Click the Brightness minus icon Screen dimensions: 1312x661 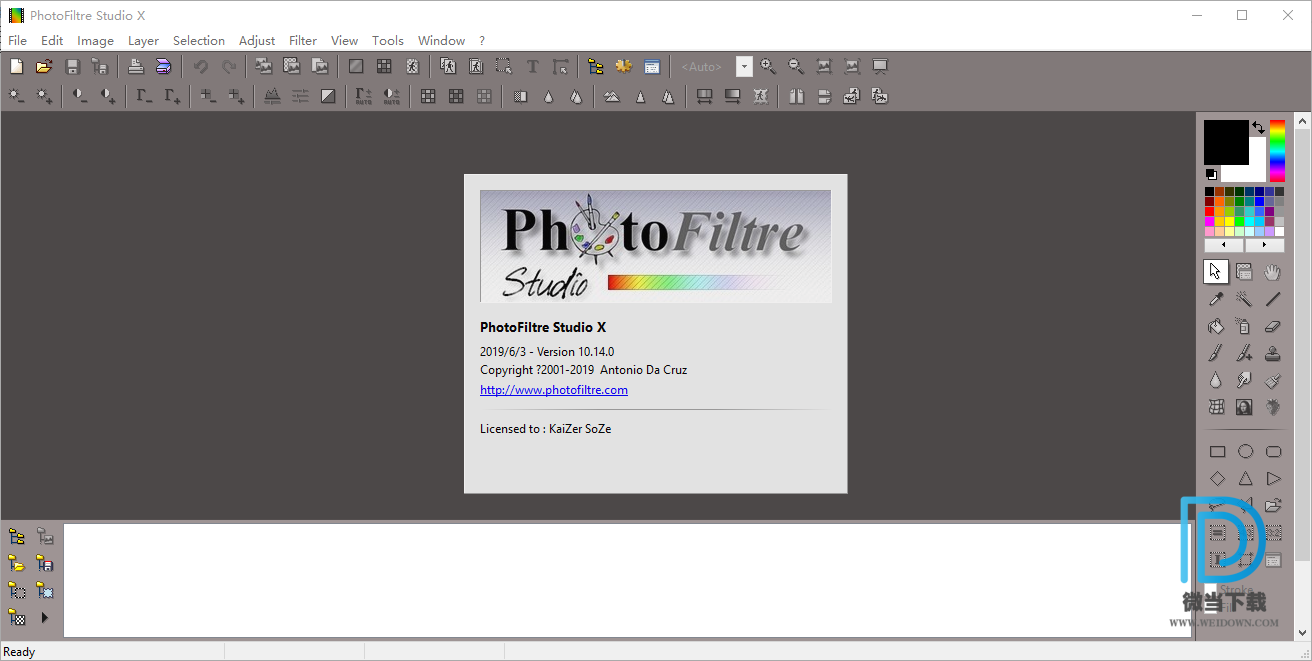pyautogui.click(x=16, y=97)
